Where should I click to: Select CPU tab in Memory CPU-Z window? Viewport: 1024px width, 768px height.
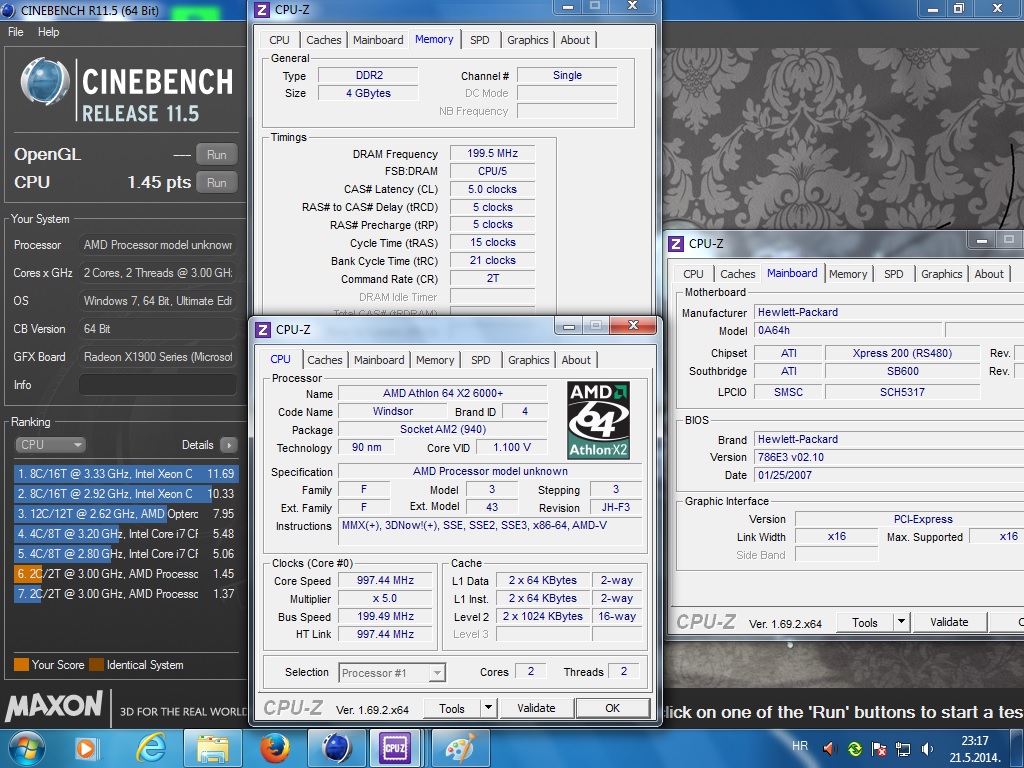tap(279, 40)
